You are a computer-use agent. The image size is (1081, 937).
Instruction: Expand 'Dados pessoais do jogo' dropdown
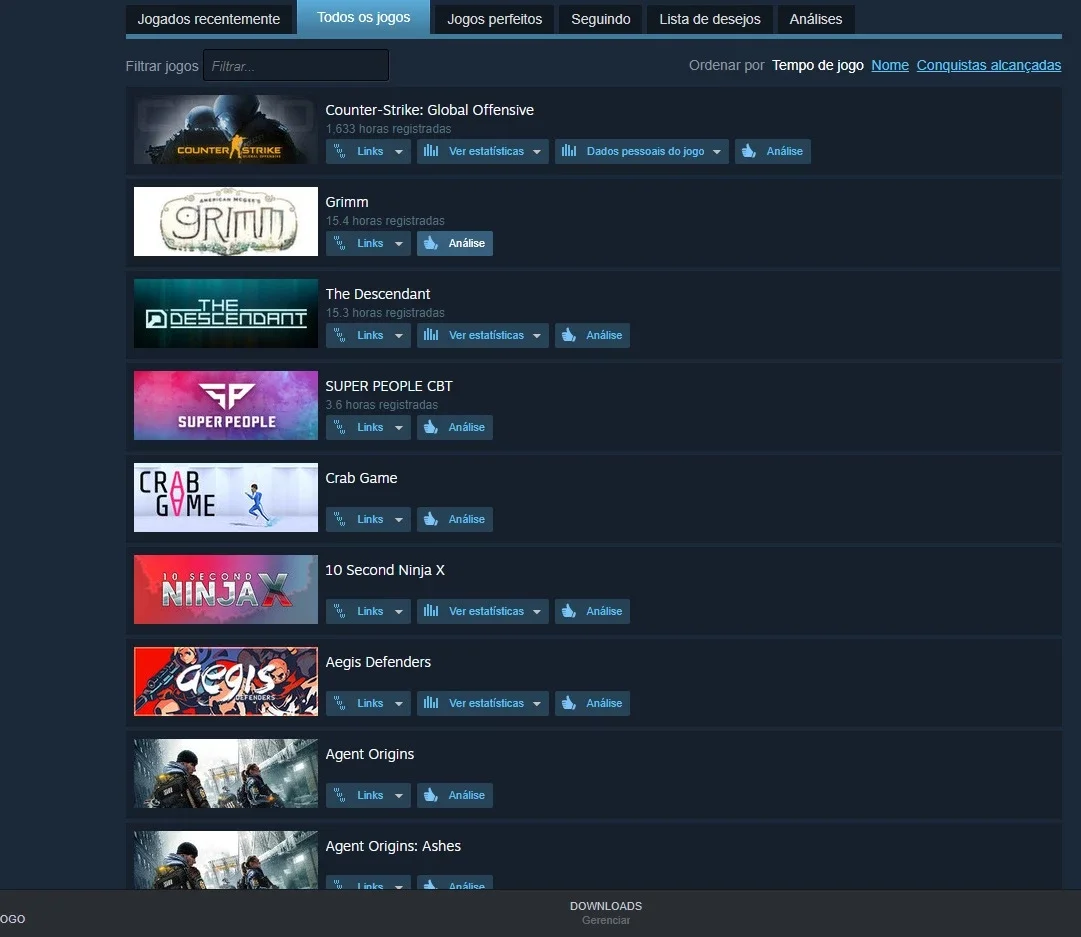[641, 151]
